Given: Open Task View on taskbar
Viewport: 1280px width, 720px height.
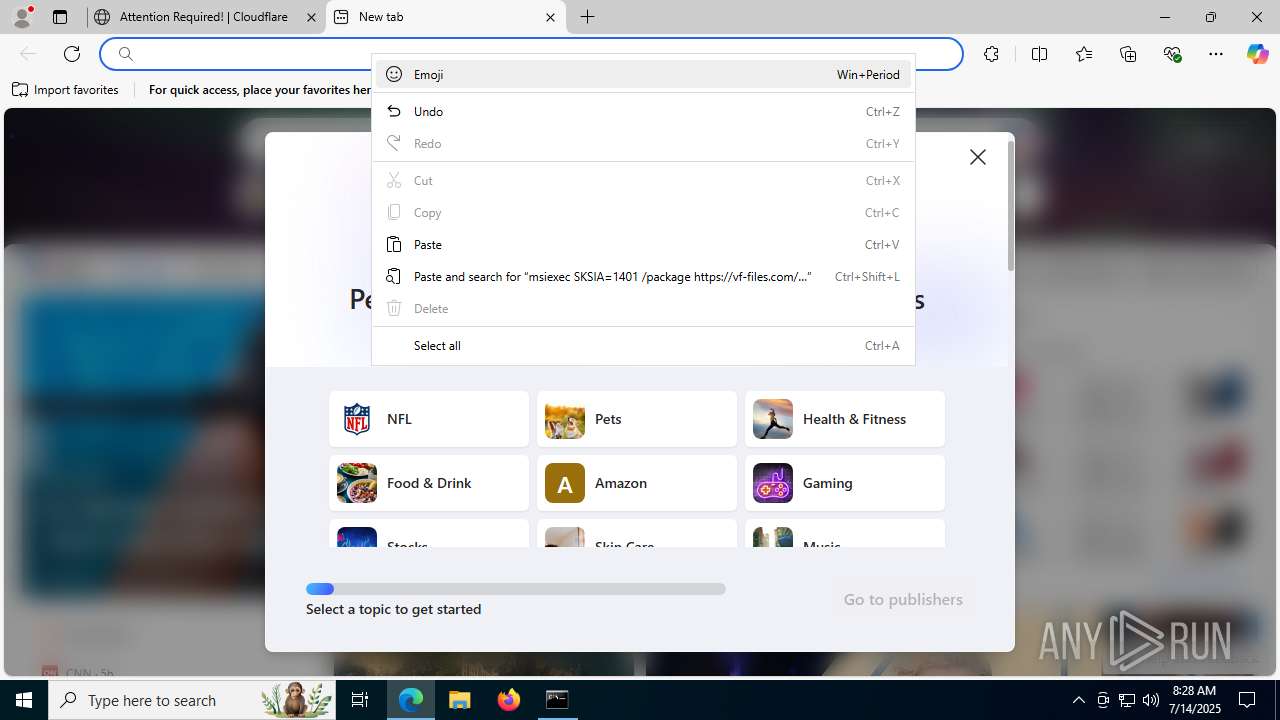Looking at the screenshot, I should pos(360,700).
